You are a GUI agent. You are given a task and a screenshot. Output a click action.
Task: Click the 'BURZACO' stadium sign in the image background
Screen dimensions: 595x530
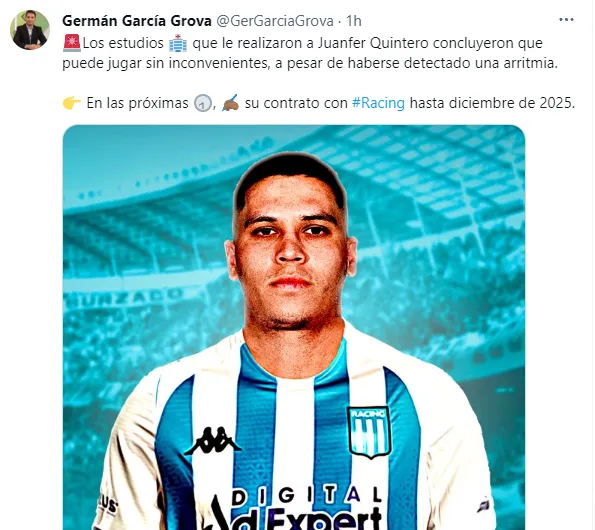123,298
